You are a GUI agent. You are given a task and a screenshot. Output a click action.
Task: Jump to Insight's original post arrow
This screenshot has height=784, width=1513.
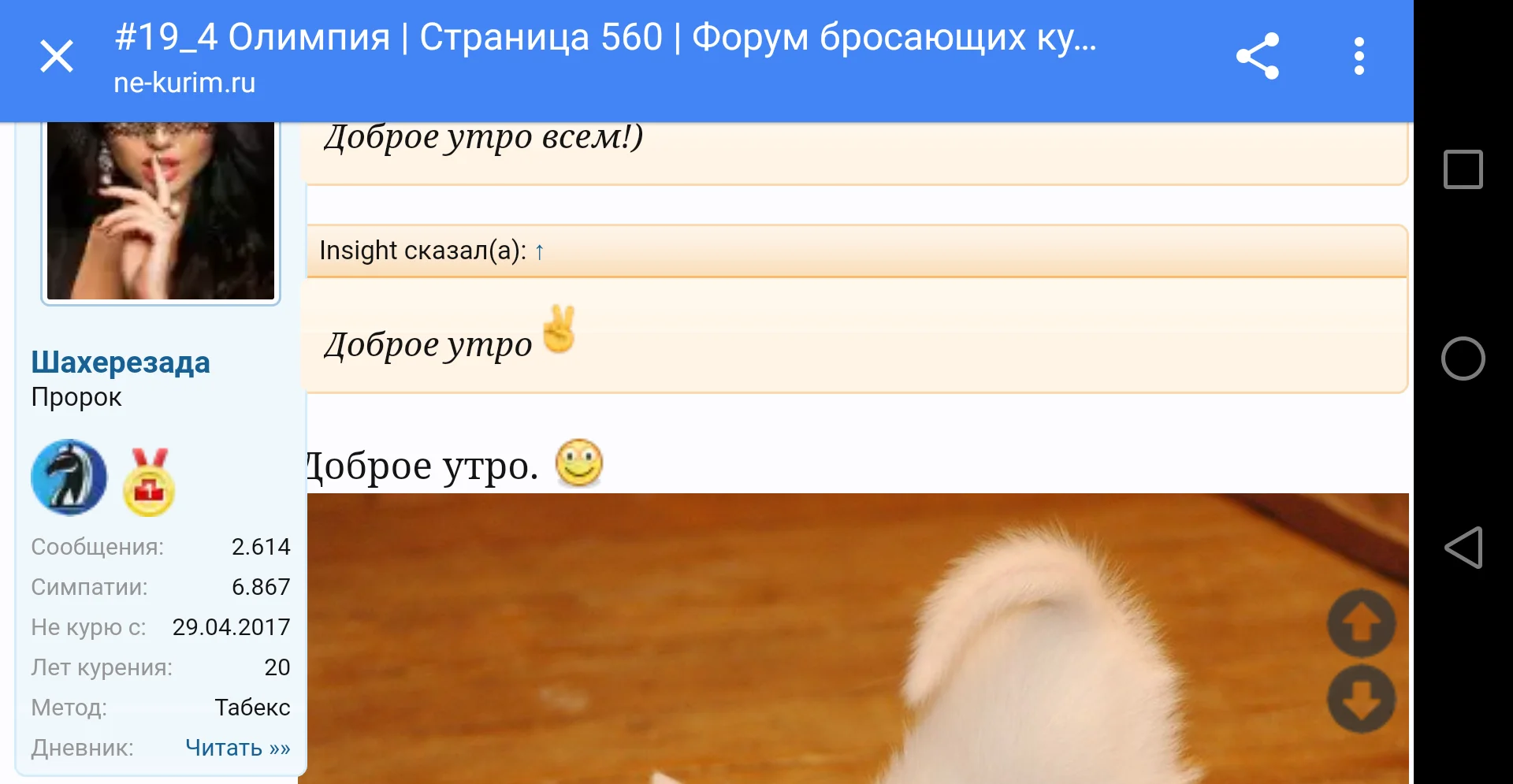pos(539,251)
